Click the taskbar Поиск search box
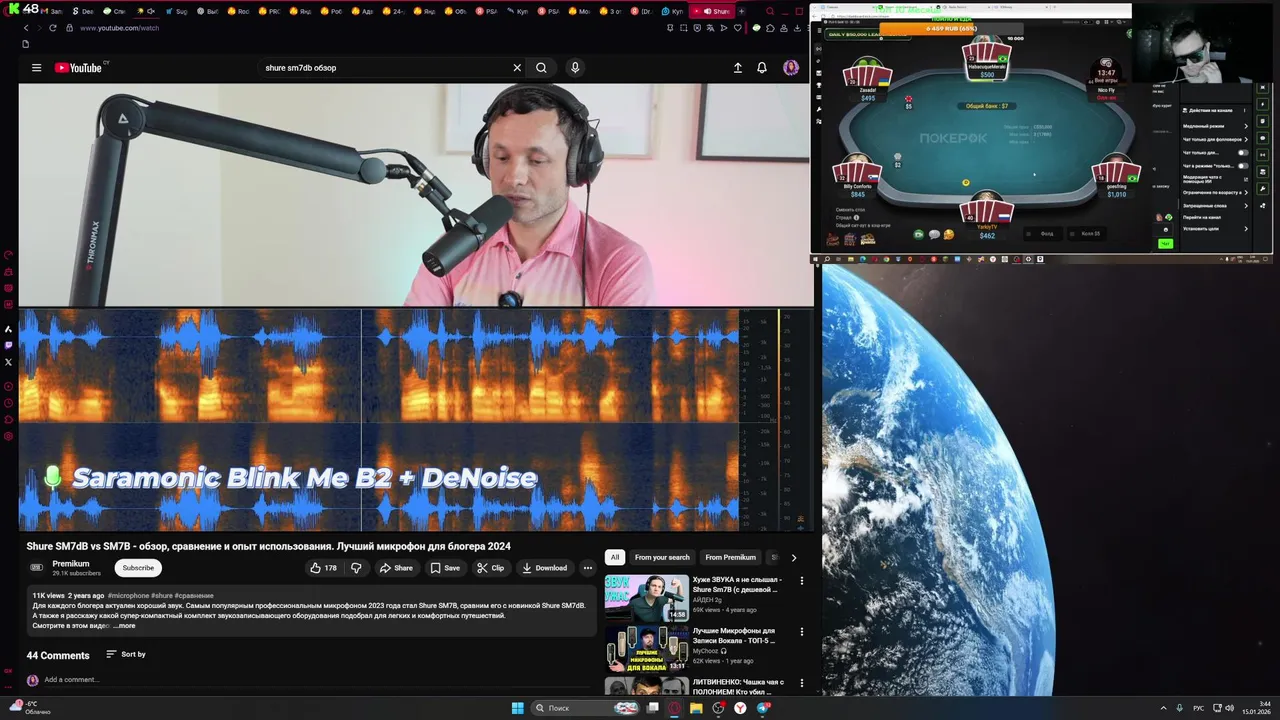This screenshot has height=720, width=1280. (586, 708)
